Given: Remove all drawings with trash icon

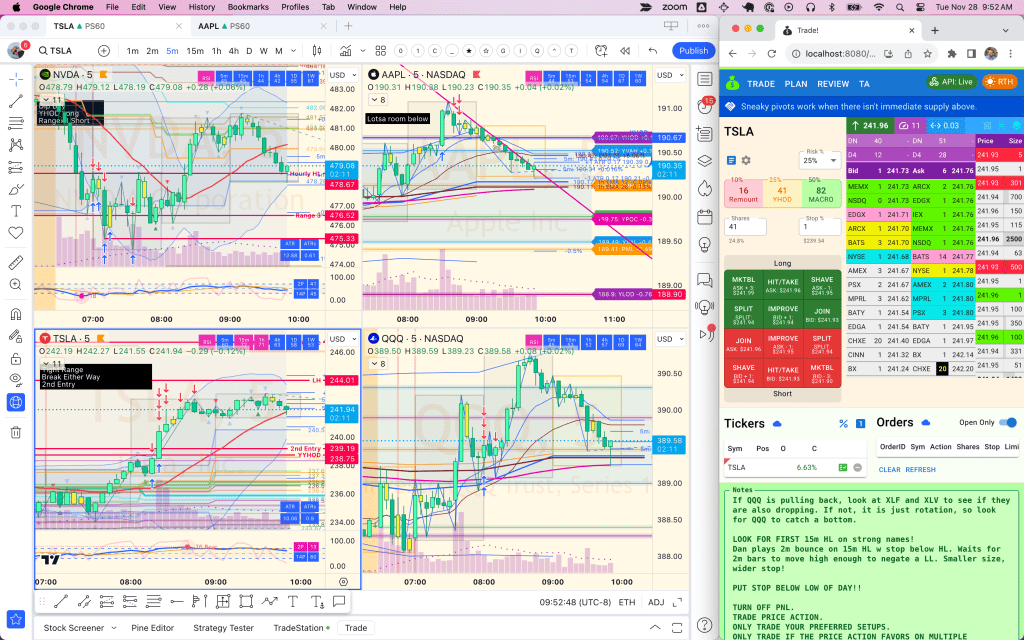Looking at the screenshot, I should (14, 431).
